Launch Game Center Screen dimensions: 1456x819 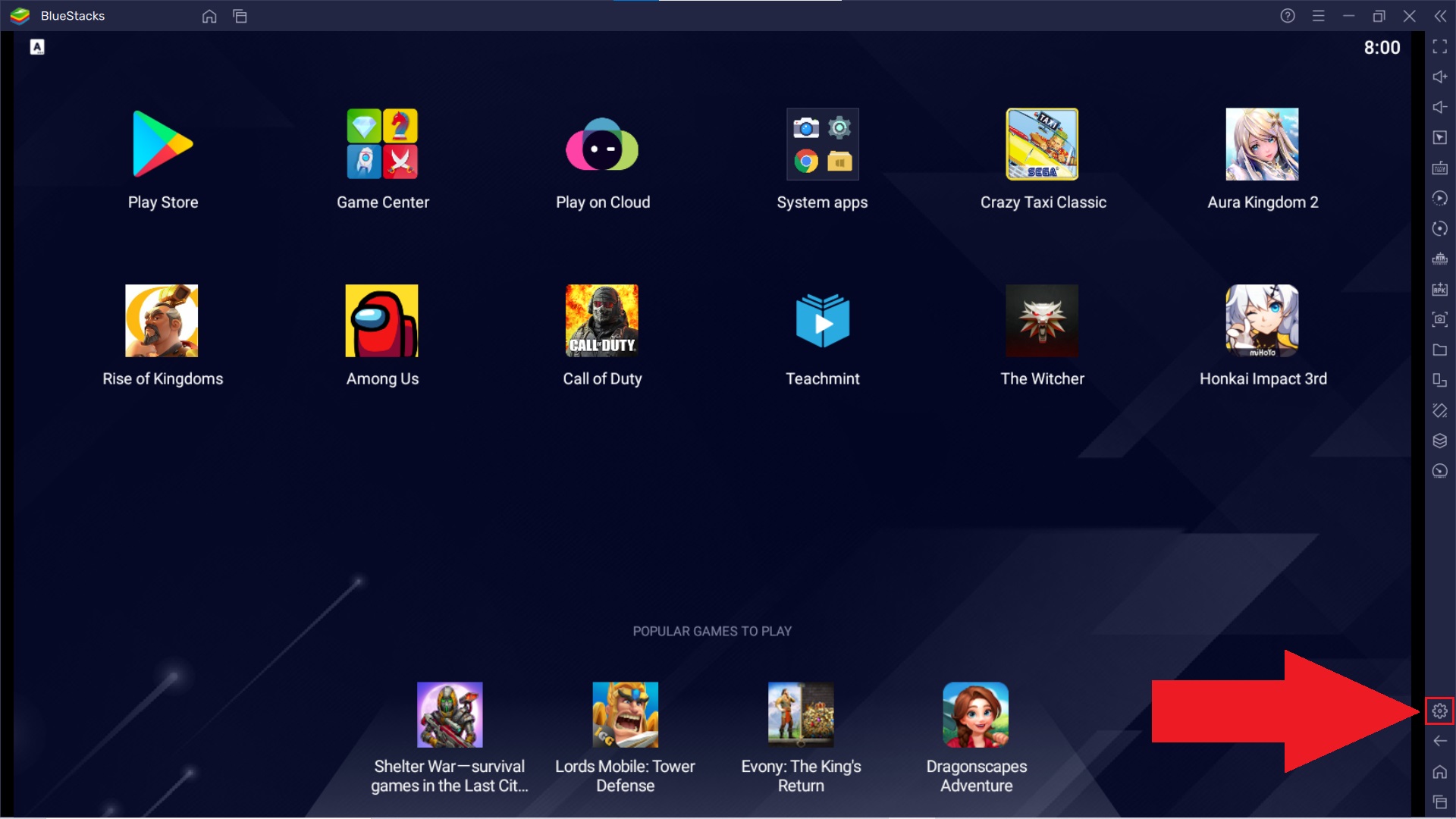(x=382, y=144)
